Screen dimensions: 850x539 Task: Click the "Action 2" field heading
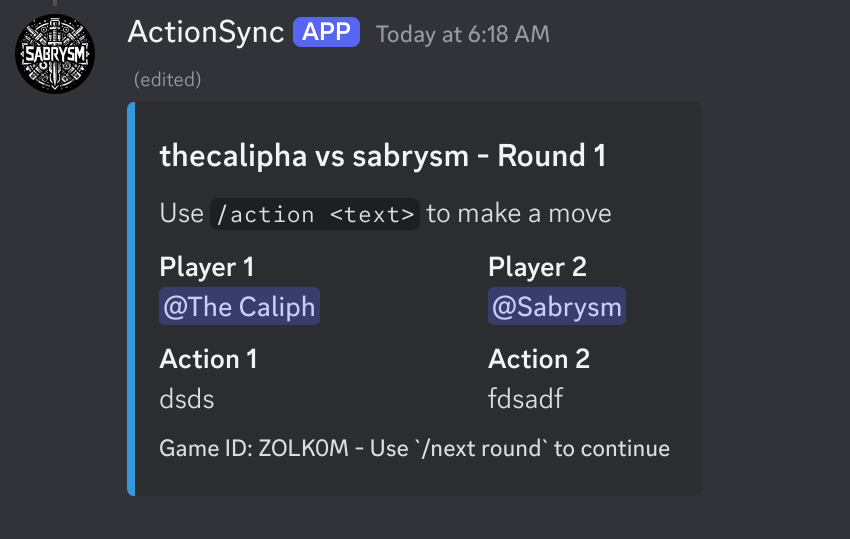coord(539,359)
